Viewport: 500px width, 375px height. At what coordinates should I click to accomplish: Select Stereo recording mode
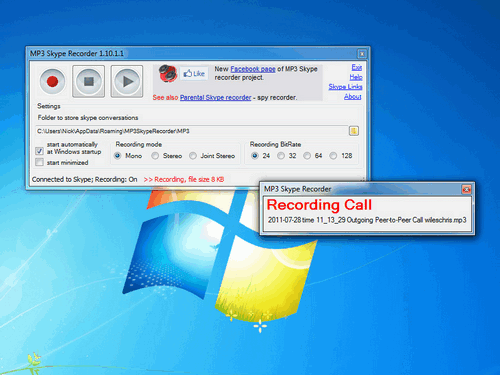coord(155,156)
